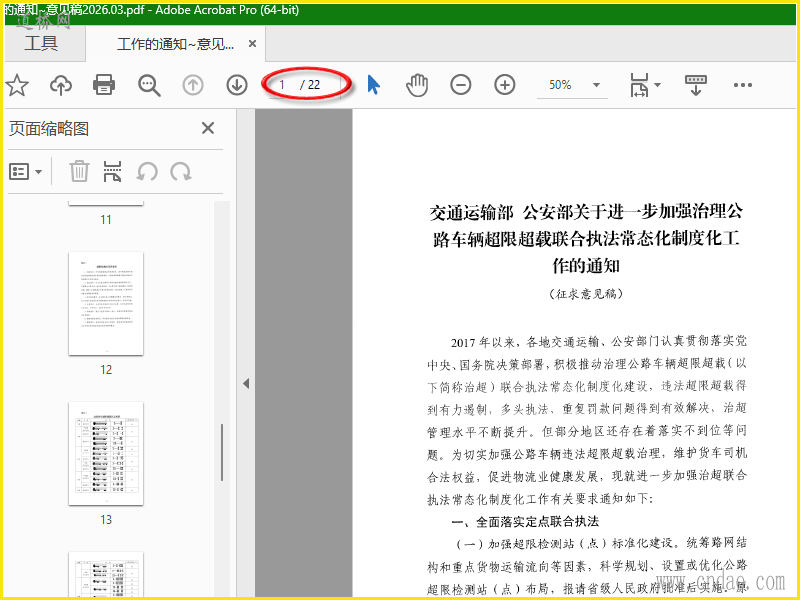Open the page fit options dropdown arrow
This screenshot has height=600, width=800.
click(658, 85)
